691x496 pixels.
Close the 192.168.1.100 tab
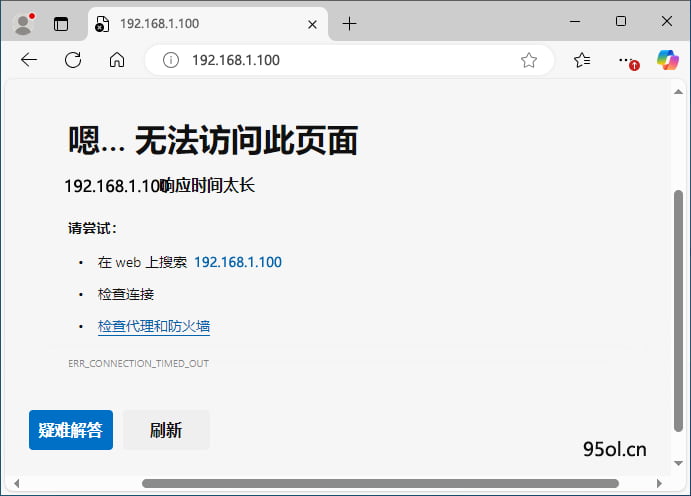pyautogui.click(x=312, y=25)
